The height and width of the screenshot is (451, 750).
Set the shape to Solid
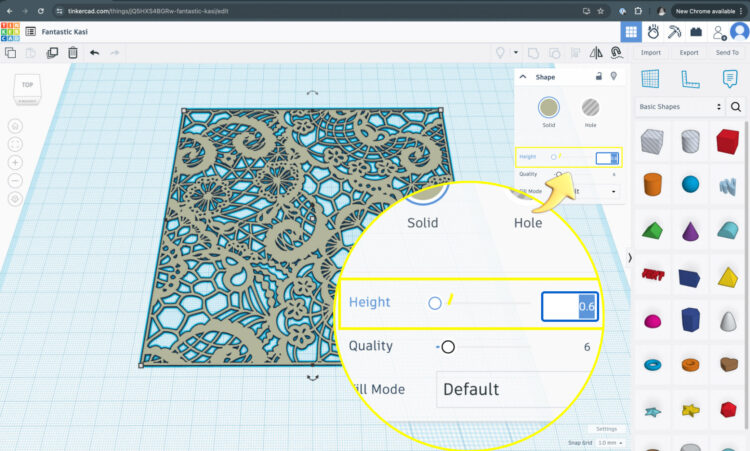click(549, 107)
